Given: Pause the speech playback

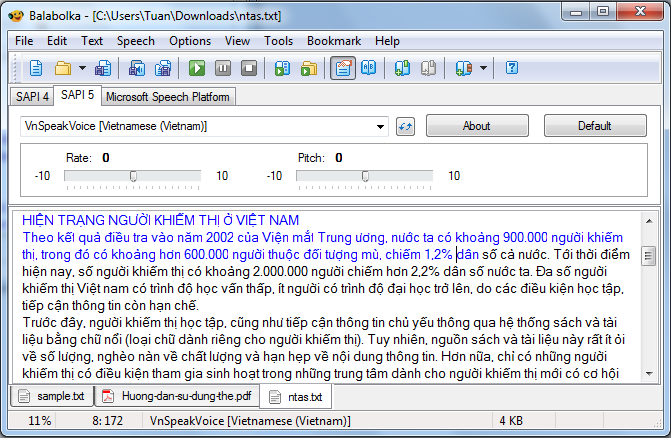Looking at the screenshot, I should [223, 68].
